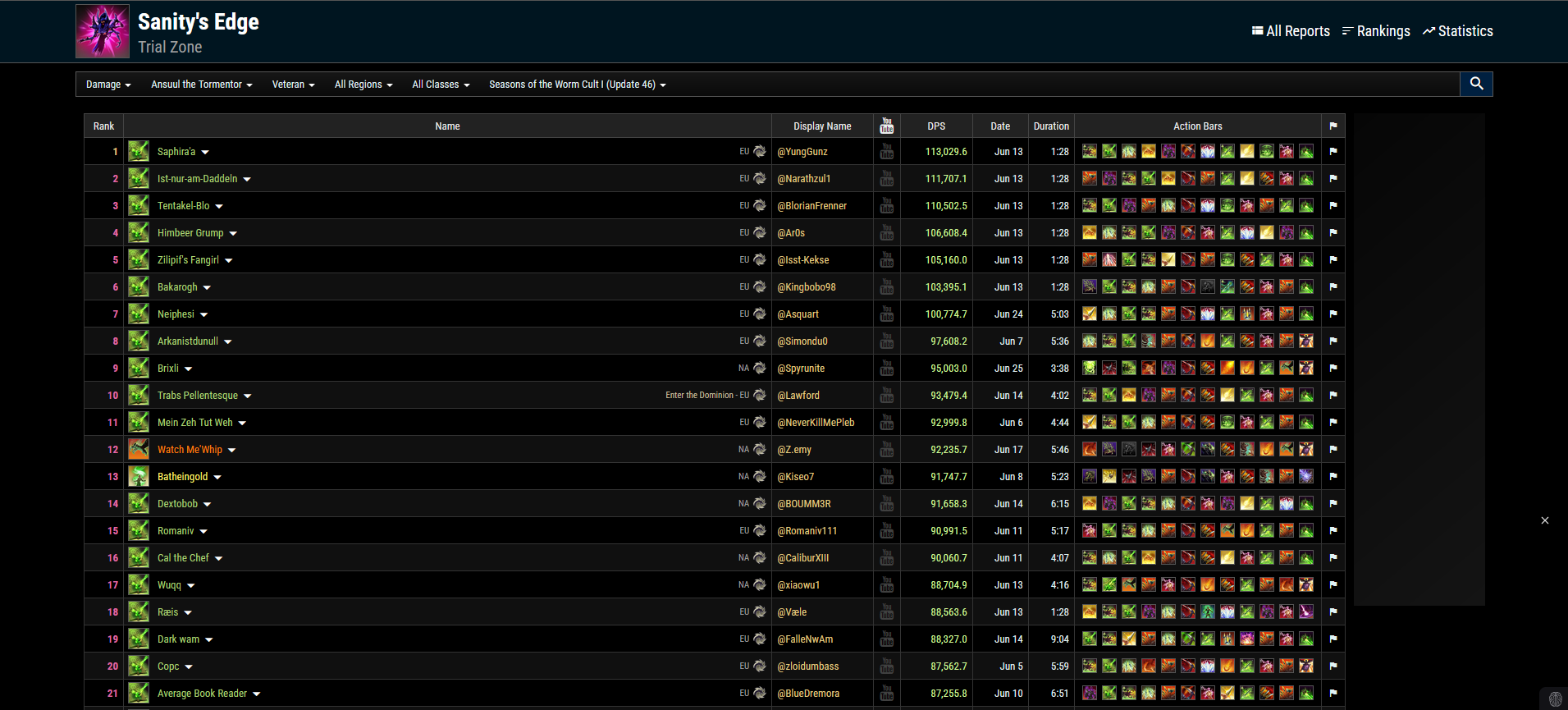Viewport: 1568px width, 710px height.
Task: Click the flag icon in Saphira'a row
Action: [1333, 152]
